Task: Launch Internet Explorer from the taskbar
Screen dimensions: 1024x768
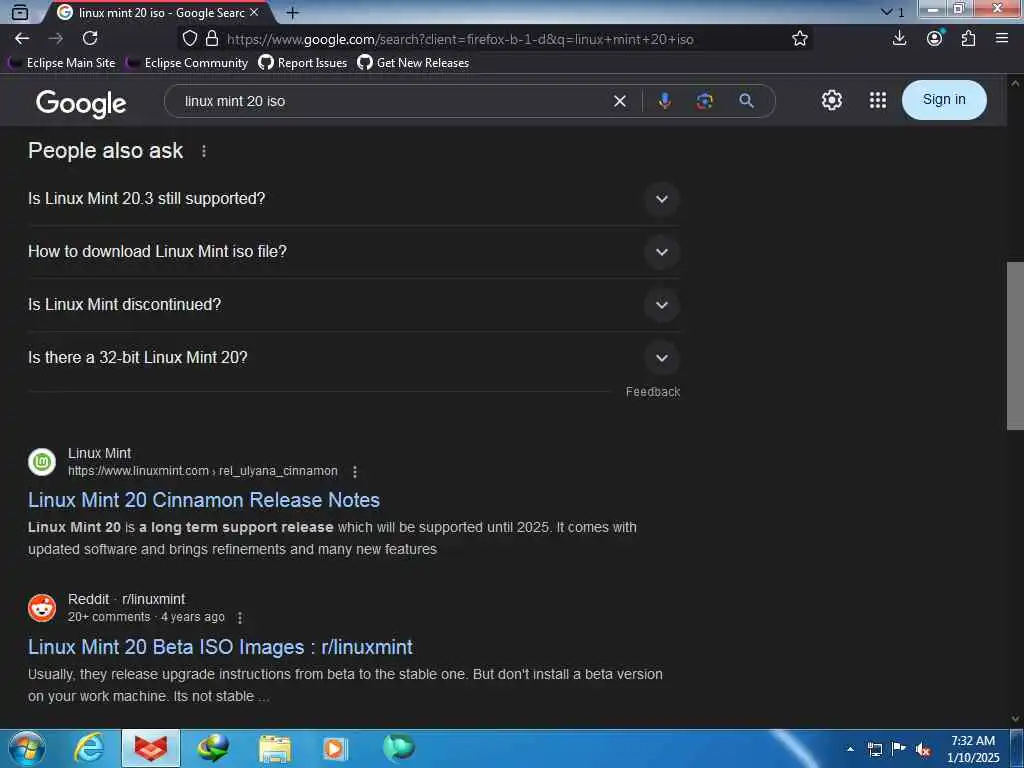Action: tap(88, 748)
